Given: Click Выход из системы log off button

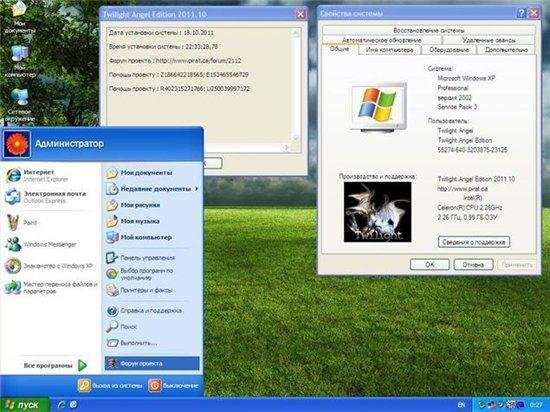Looking at the screenshot, I should tap(110, 386).
